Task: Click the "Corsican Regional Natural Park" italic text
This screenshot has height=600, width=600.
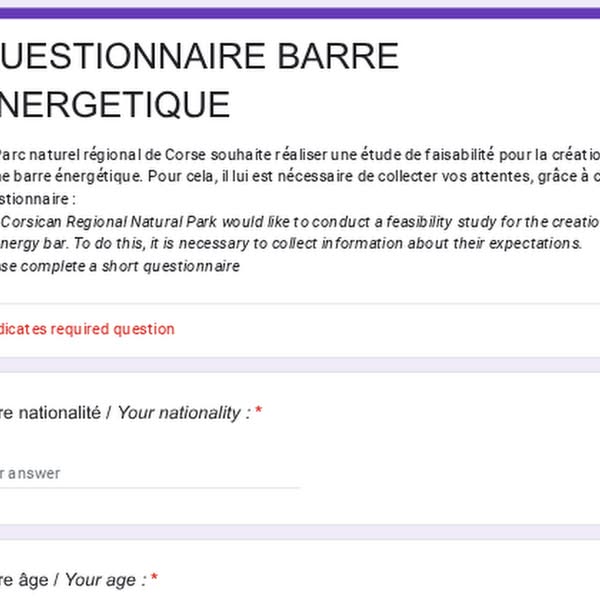Action: tap(110, 221)
